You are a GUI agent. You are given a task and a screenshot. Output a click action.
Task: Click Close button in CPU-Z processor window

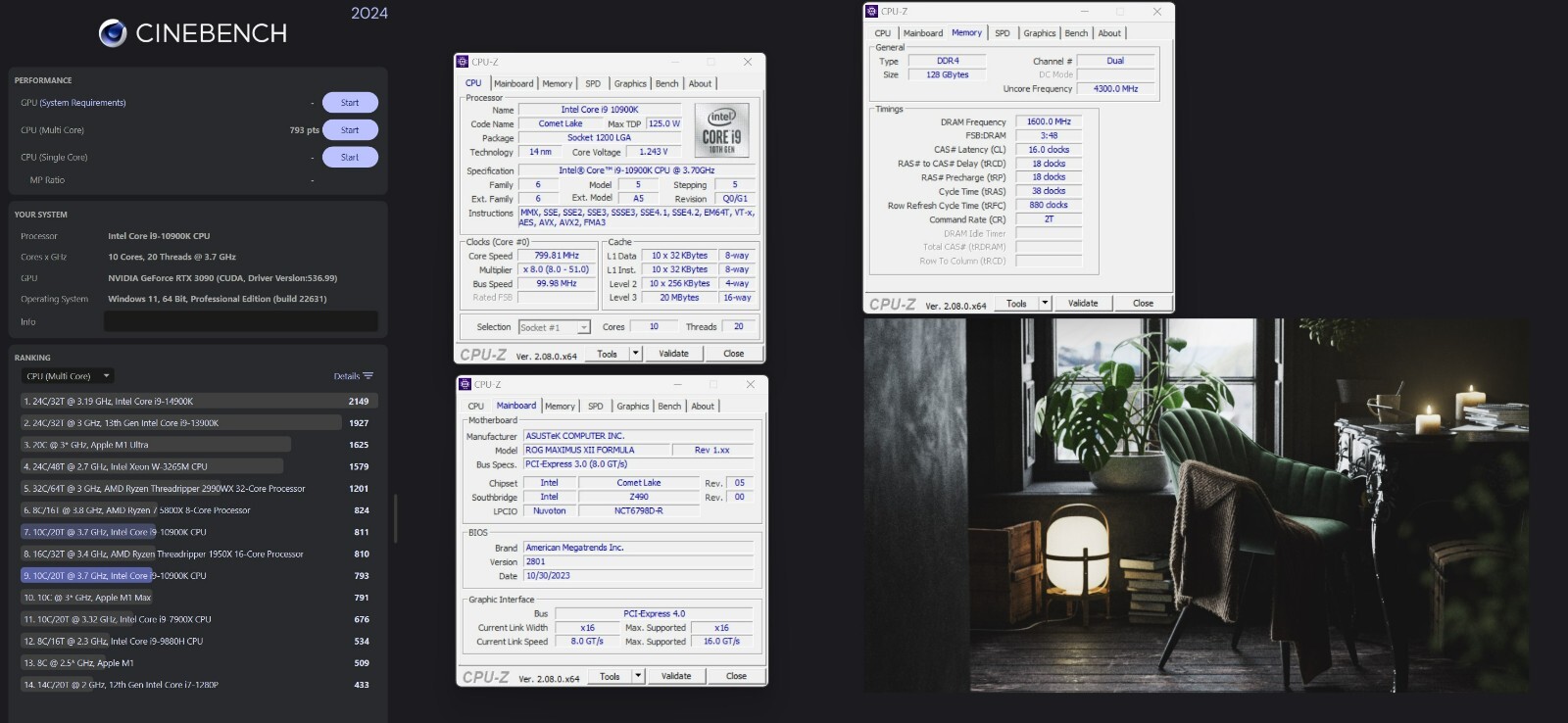pyautogui.click(x=733, y=354)
